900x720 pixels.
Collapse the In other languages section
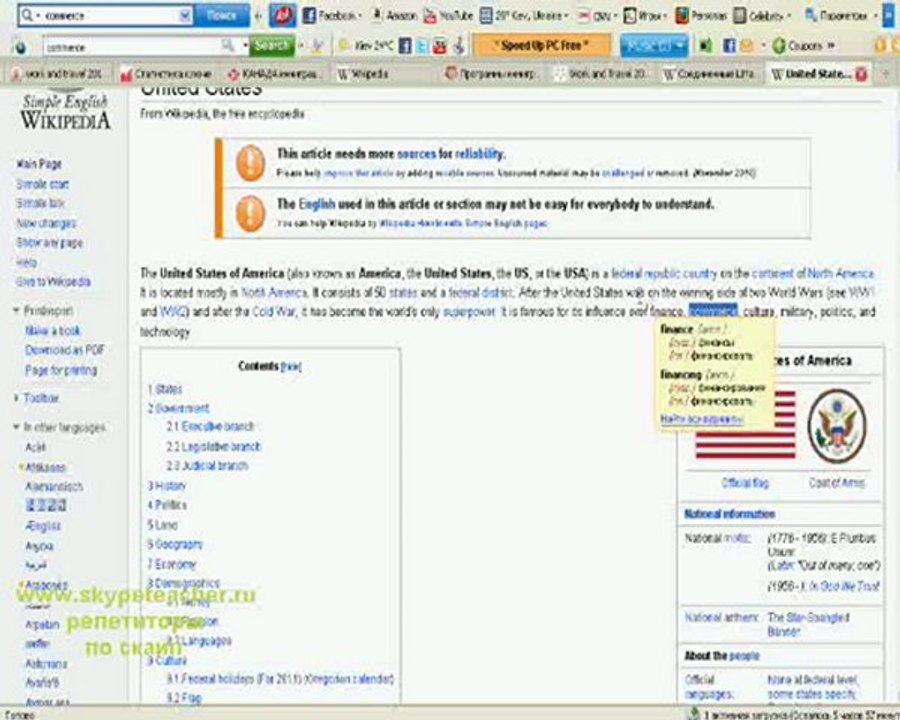pyautogui.click(x=60, y=427)
